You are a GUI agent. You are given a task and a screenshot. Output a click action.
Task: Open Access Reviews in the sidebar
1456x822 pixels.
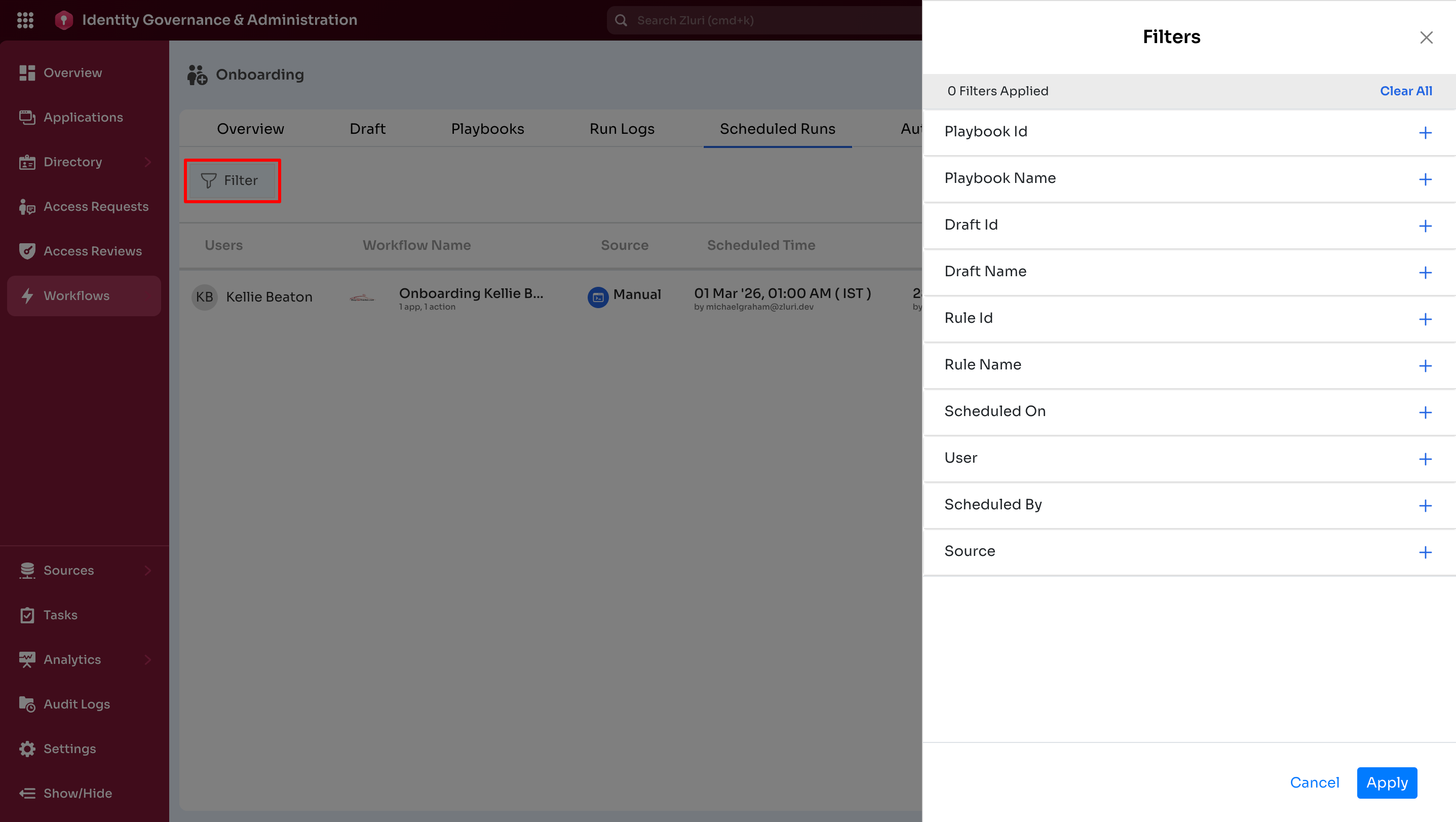(x=93, y=251)
